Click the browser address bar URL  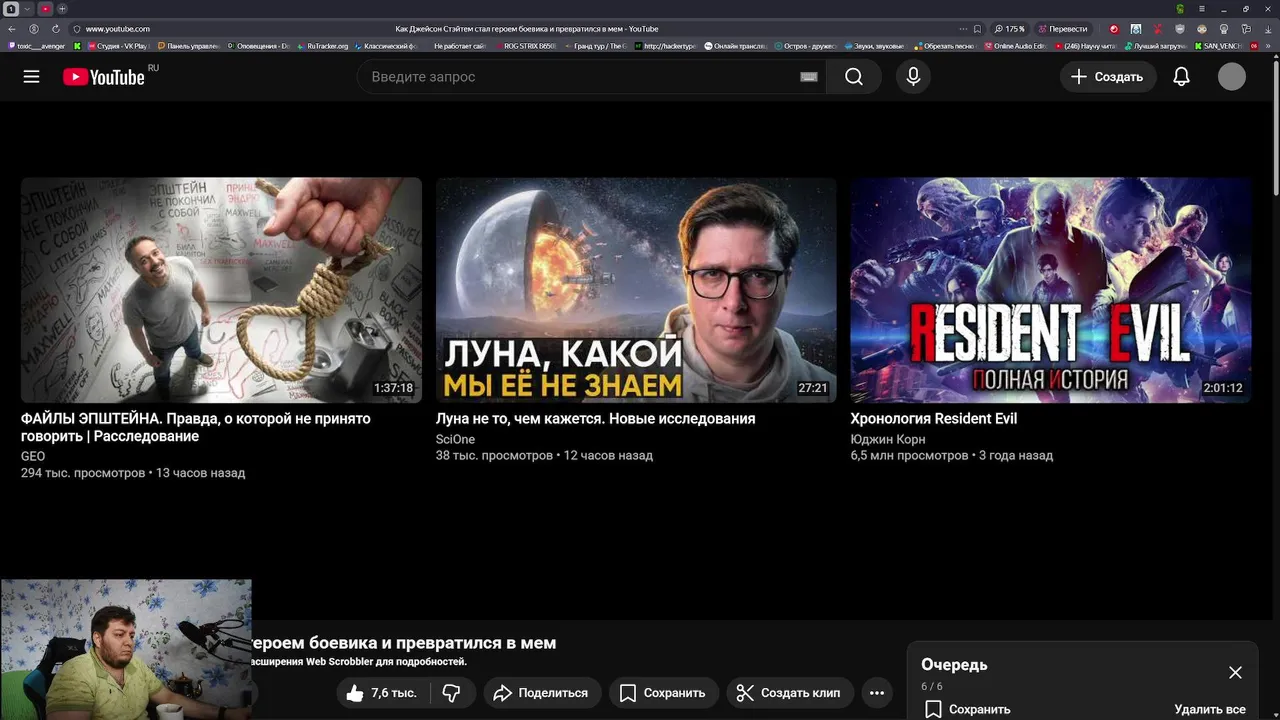pos(117,29)
